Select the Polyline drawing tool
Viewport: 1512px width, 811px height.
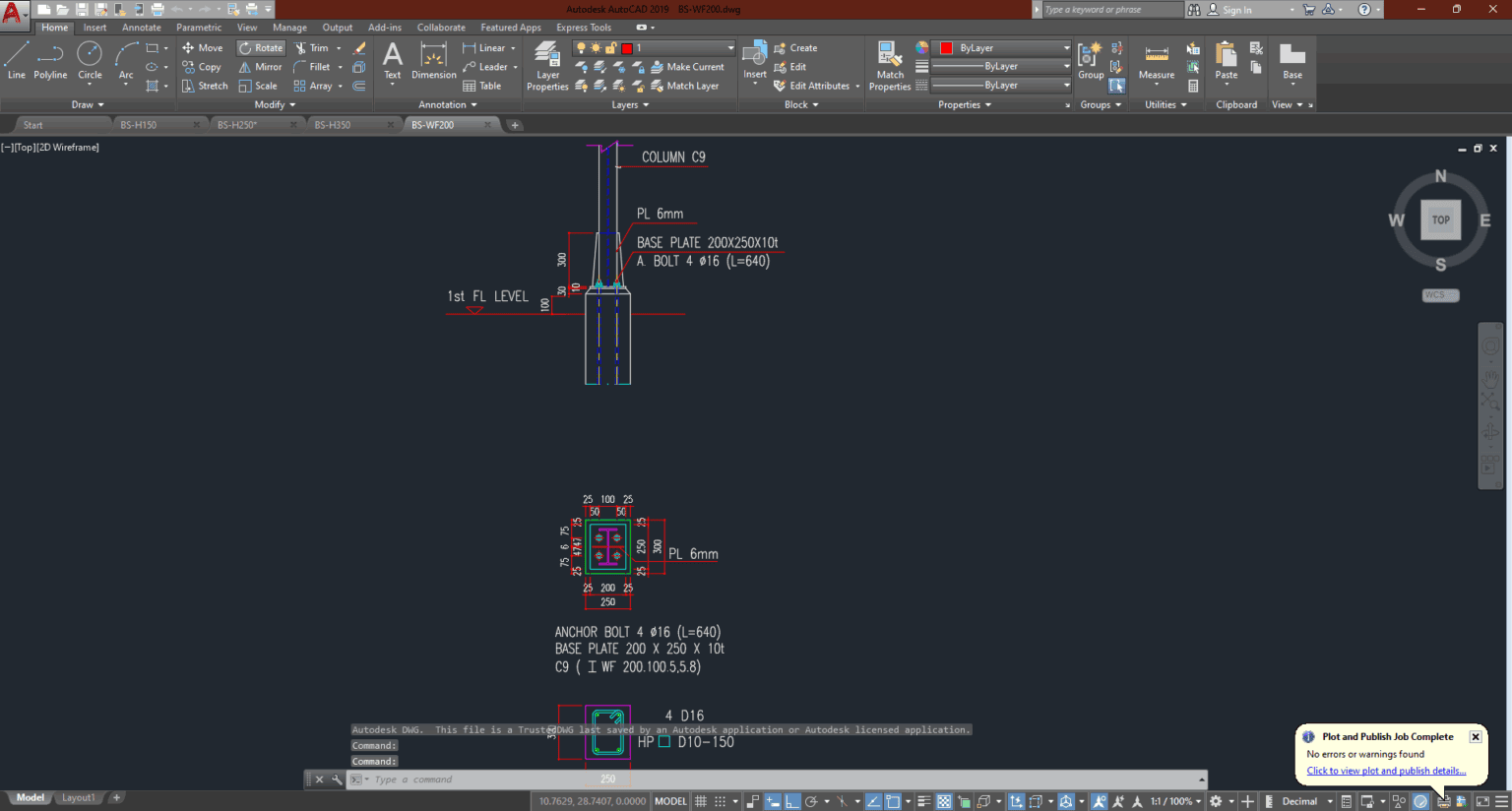[49, 61]
